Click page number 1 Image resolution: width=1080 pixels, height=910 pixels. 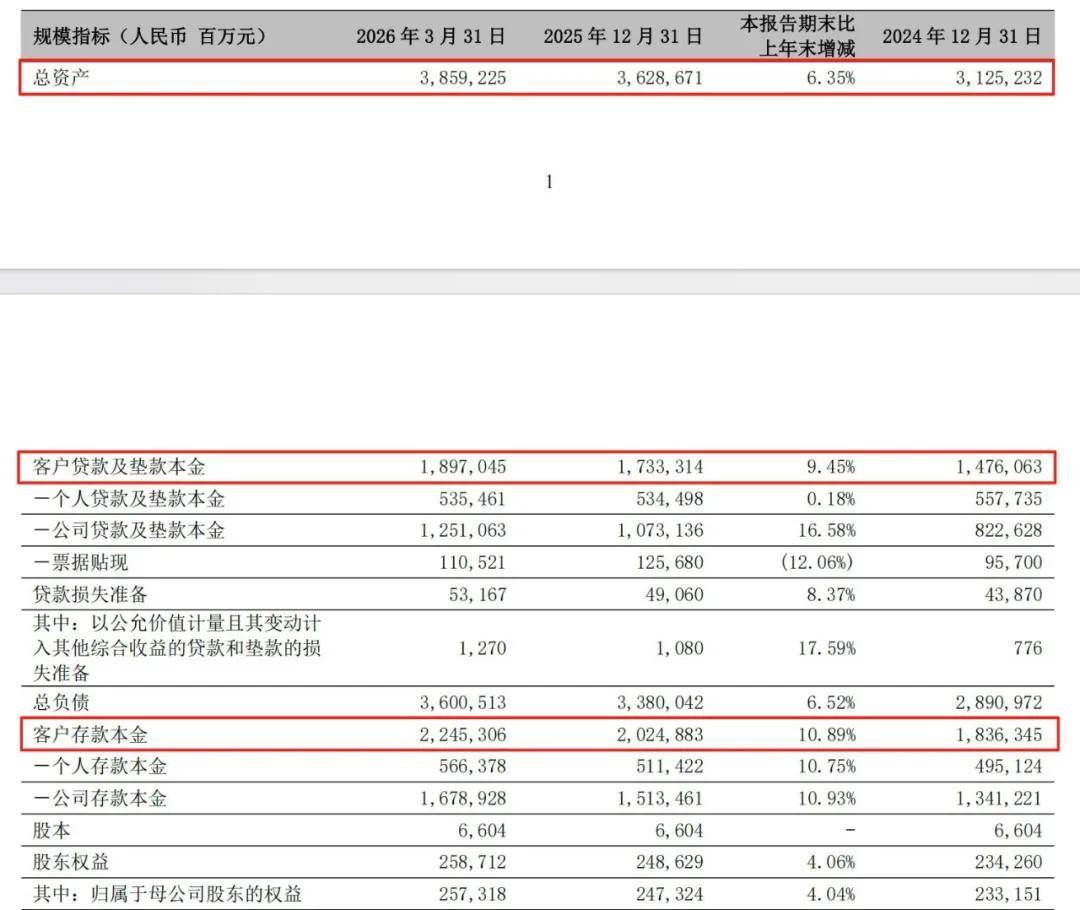[549, 182]
